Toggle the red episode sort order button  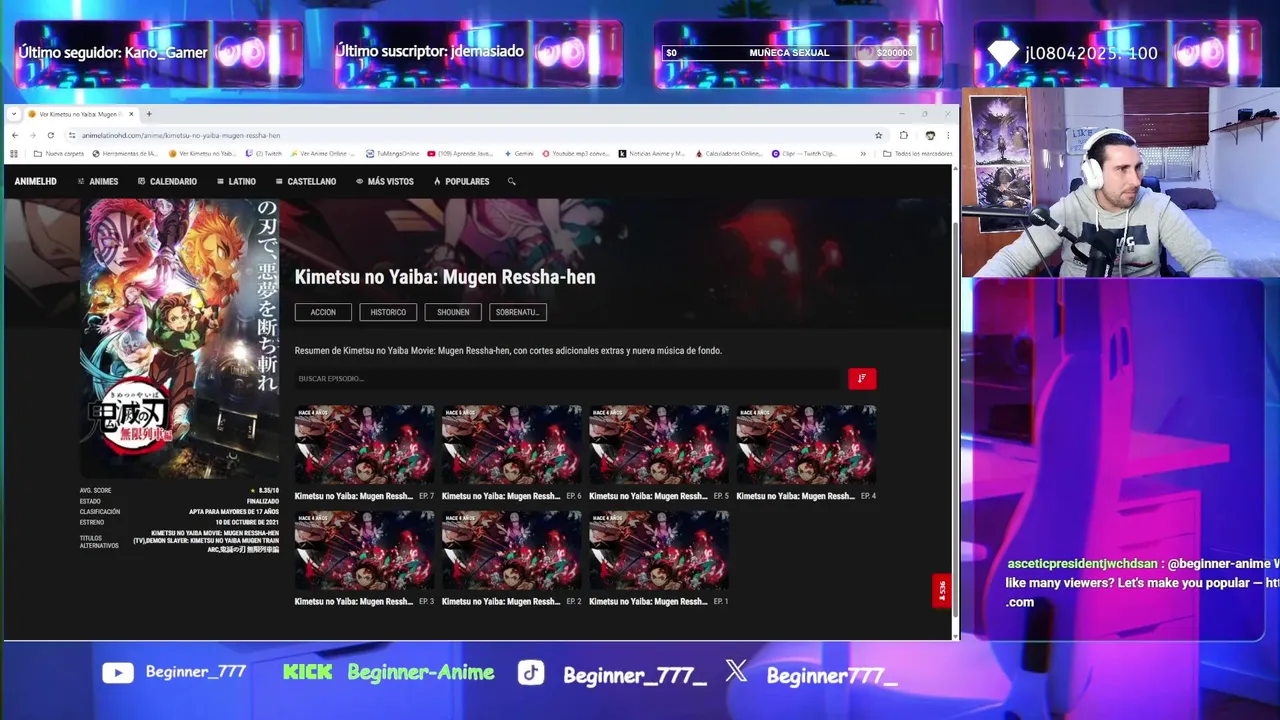[862, 379]
